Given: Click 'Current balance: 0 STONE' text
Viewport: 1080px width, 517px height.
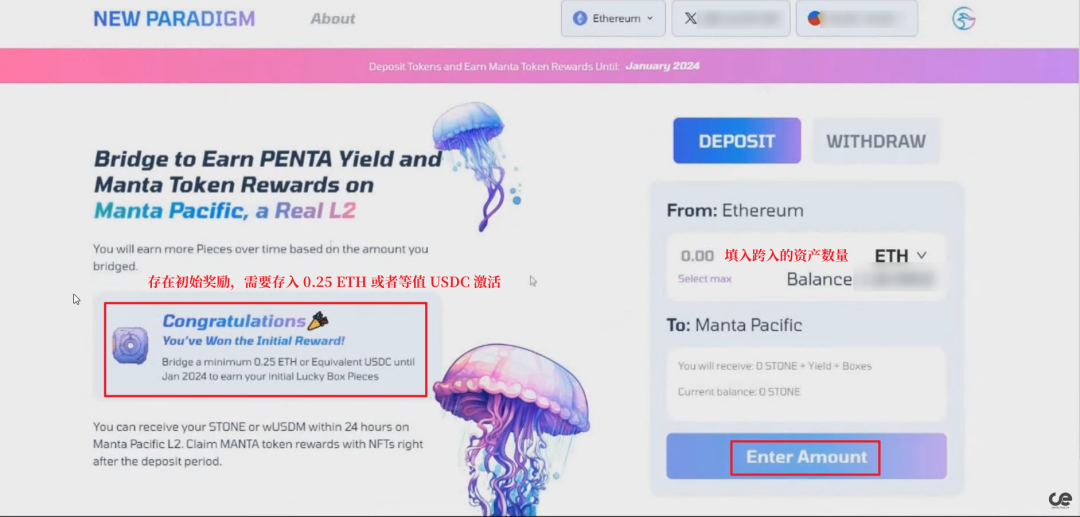Looking at the screenshot, I should point(739,392).
